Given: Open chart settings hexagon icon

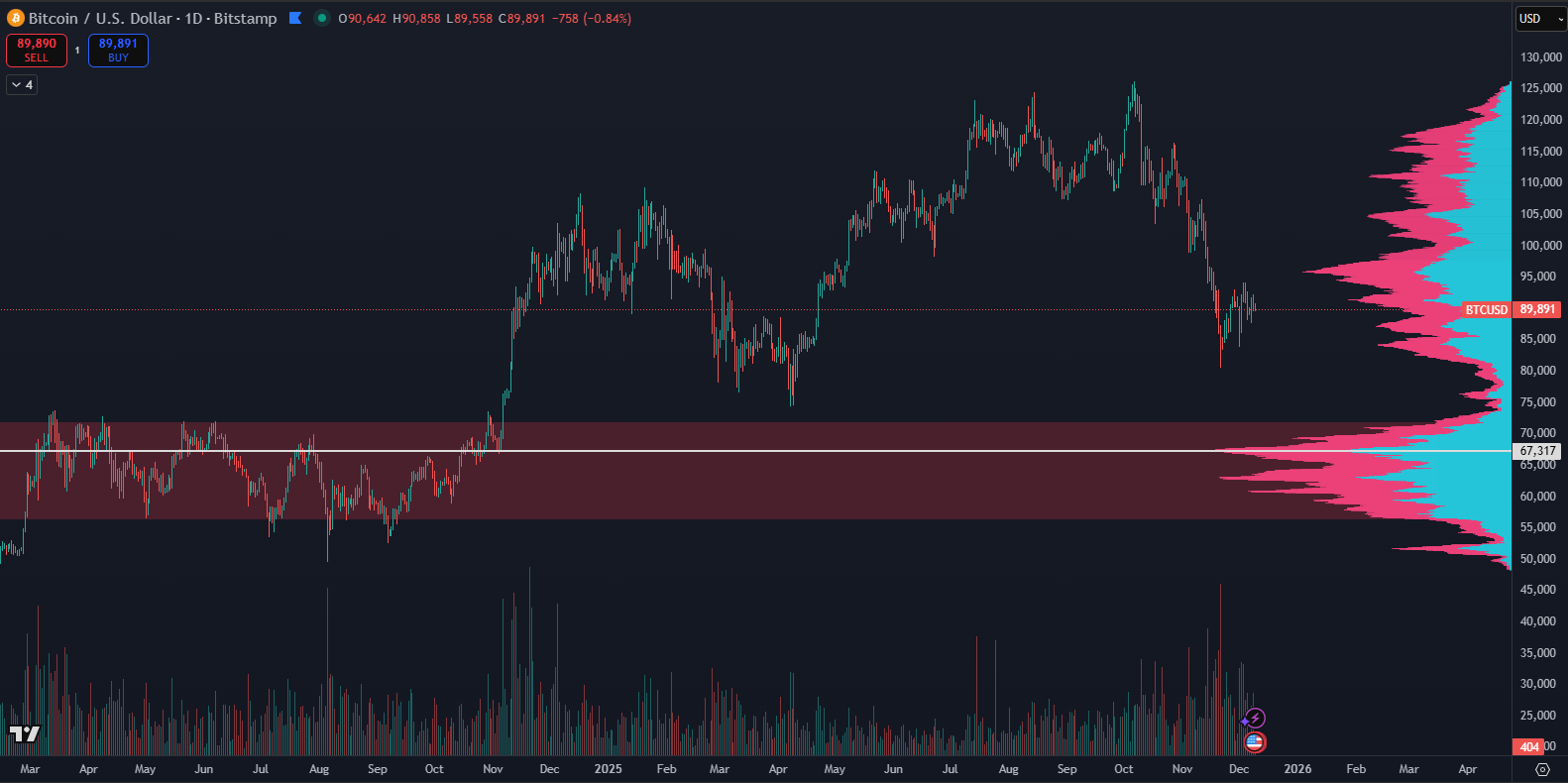Looking at the screenshot, I should (1542, 769).
